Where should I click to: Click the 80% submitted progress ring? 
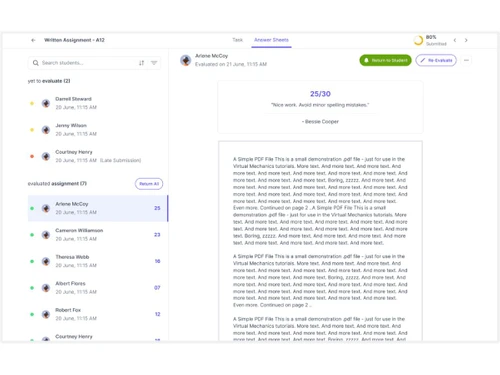point(418,40)
